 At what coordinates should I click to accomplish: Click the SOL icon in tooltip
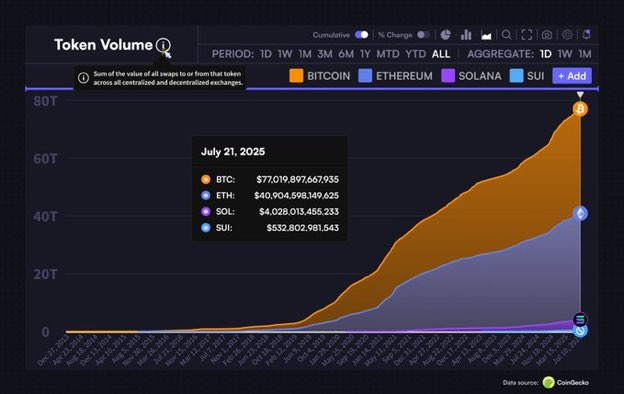(x=205, y=212)
